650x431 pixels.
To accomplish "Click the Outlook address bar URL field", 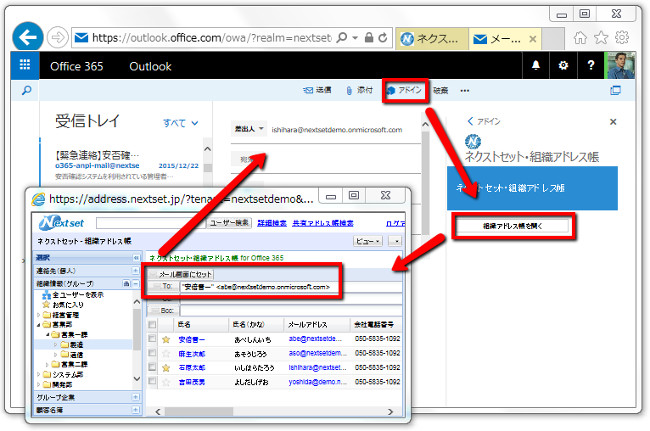I will pyautogui.click(x=211, y=38).
